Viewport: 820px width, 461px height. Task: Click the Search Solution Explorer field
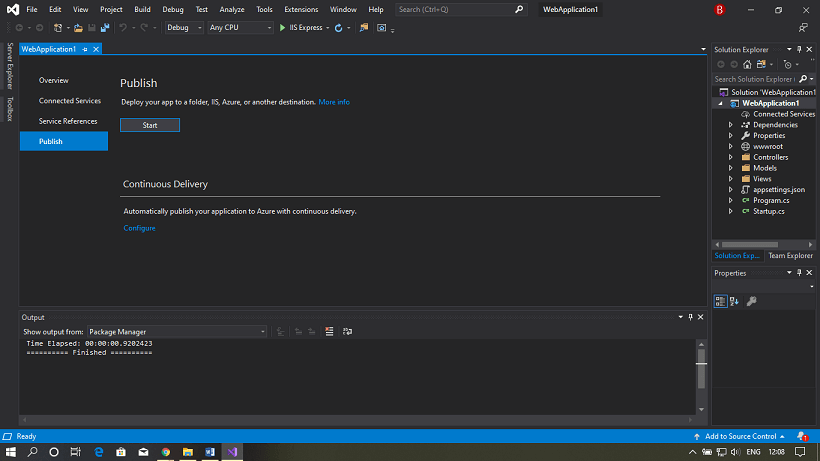tap(754, 79)
